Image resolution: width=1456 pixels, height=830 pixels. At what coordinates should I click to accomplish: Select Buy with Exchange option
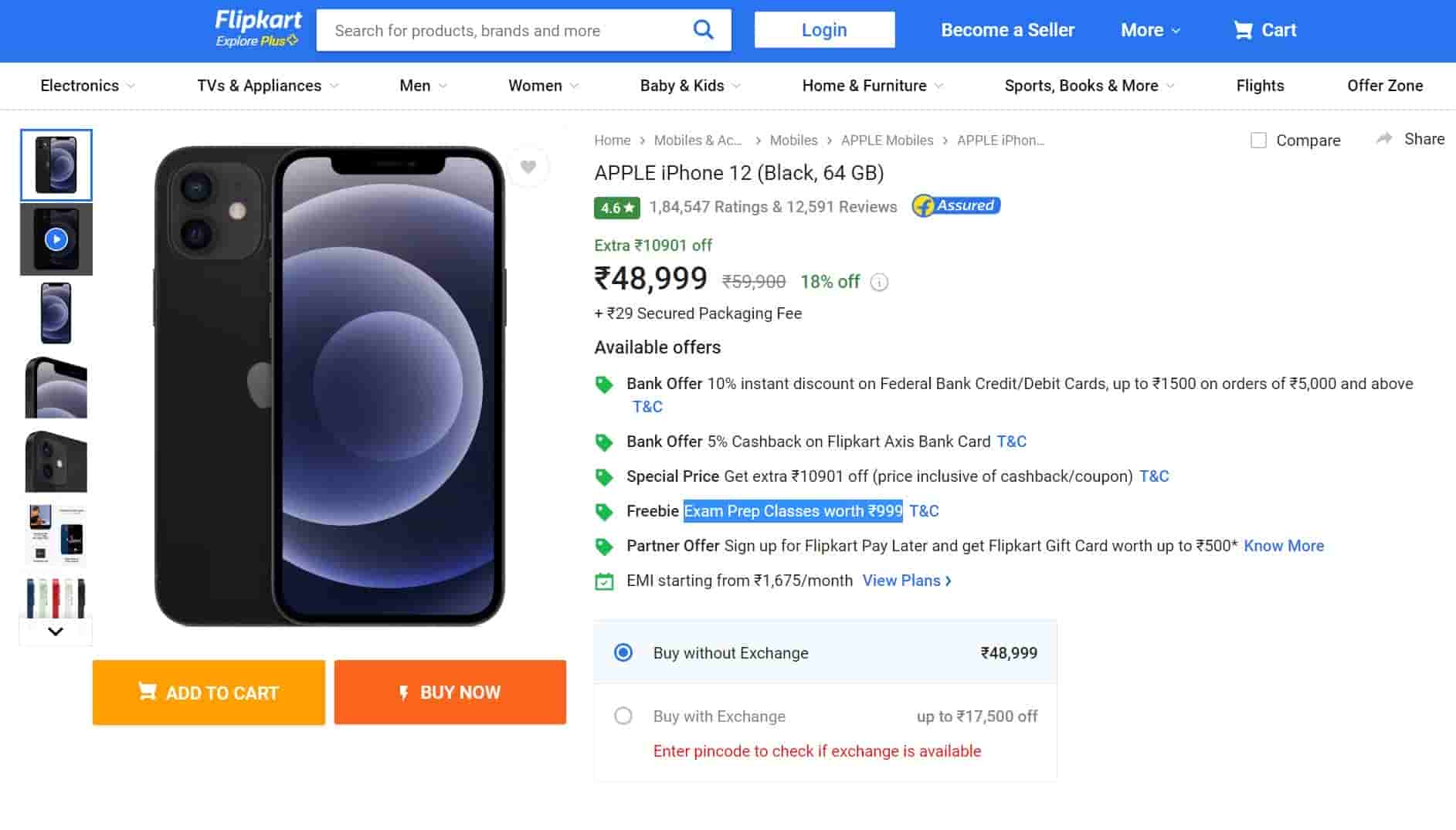(x=623, y=717)
